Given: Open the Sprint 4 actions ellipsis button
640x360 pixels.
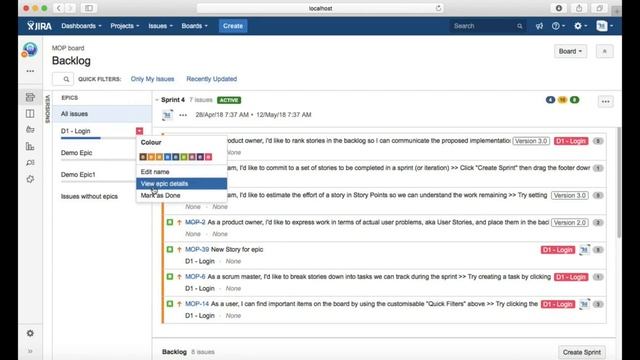Looking at the screenshot, I should click(x=605, y=101).
